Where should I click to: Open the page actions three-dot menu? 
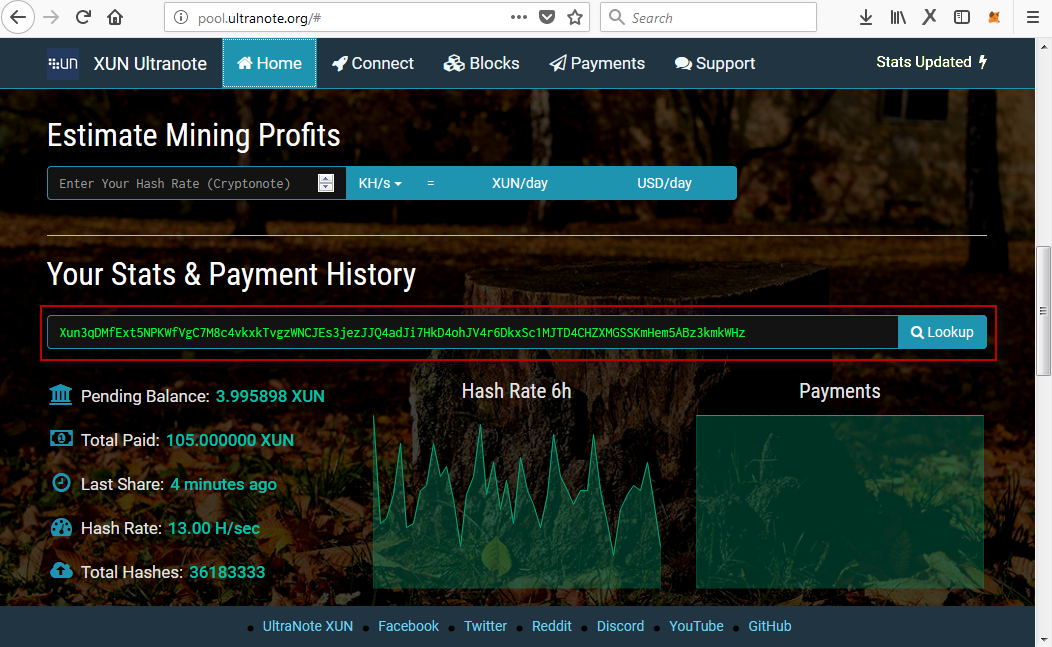[519, 17]
